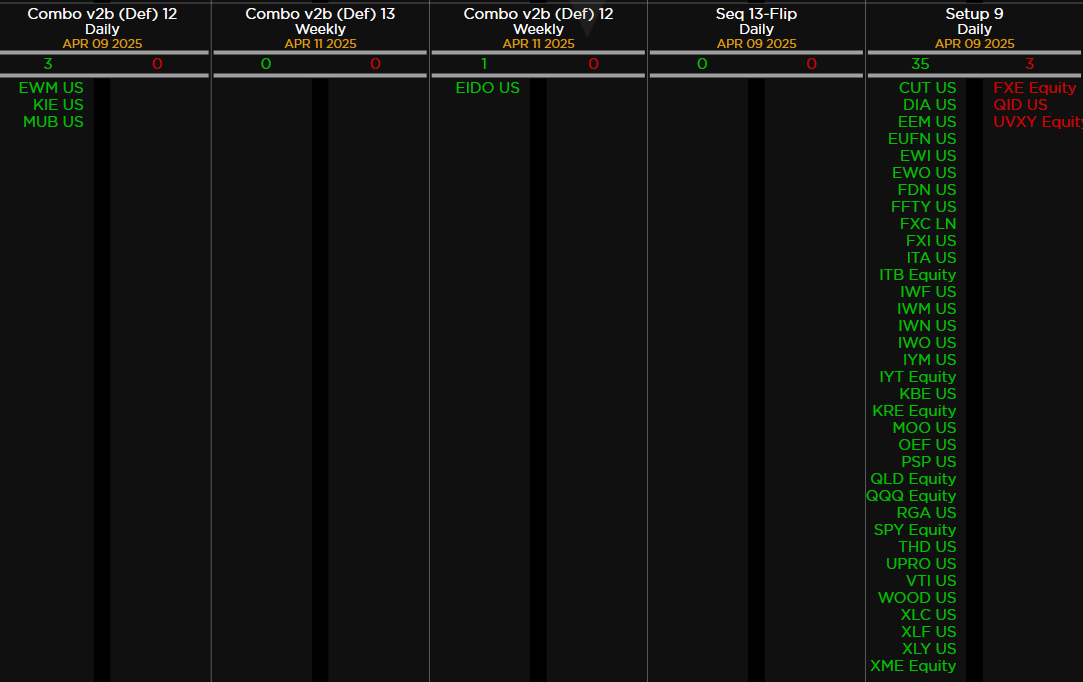Screen dimensions: 1083x682
Task: Click the XLY US ticker
Action: pyautogui.click(x=930, y=649)
